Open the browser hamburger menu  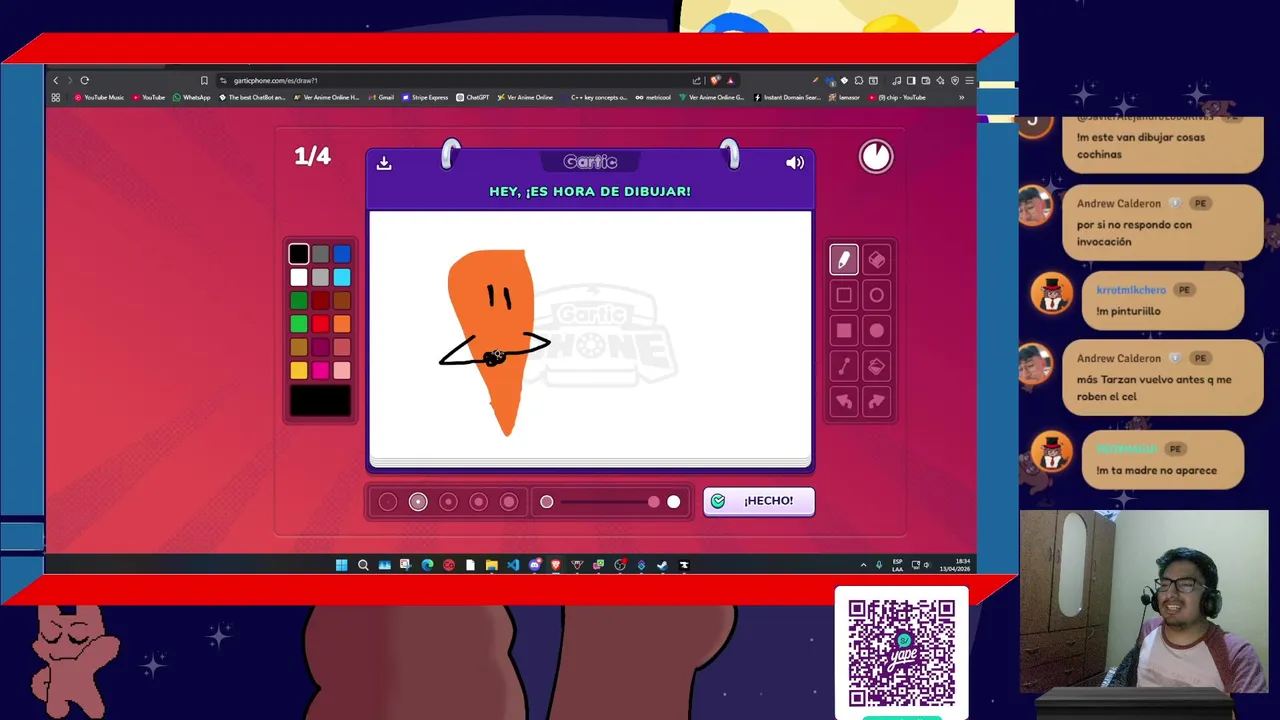969,80
